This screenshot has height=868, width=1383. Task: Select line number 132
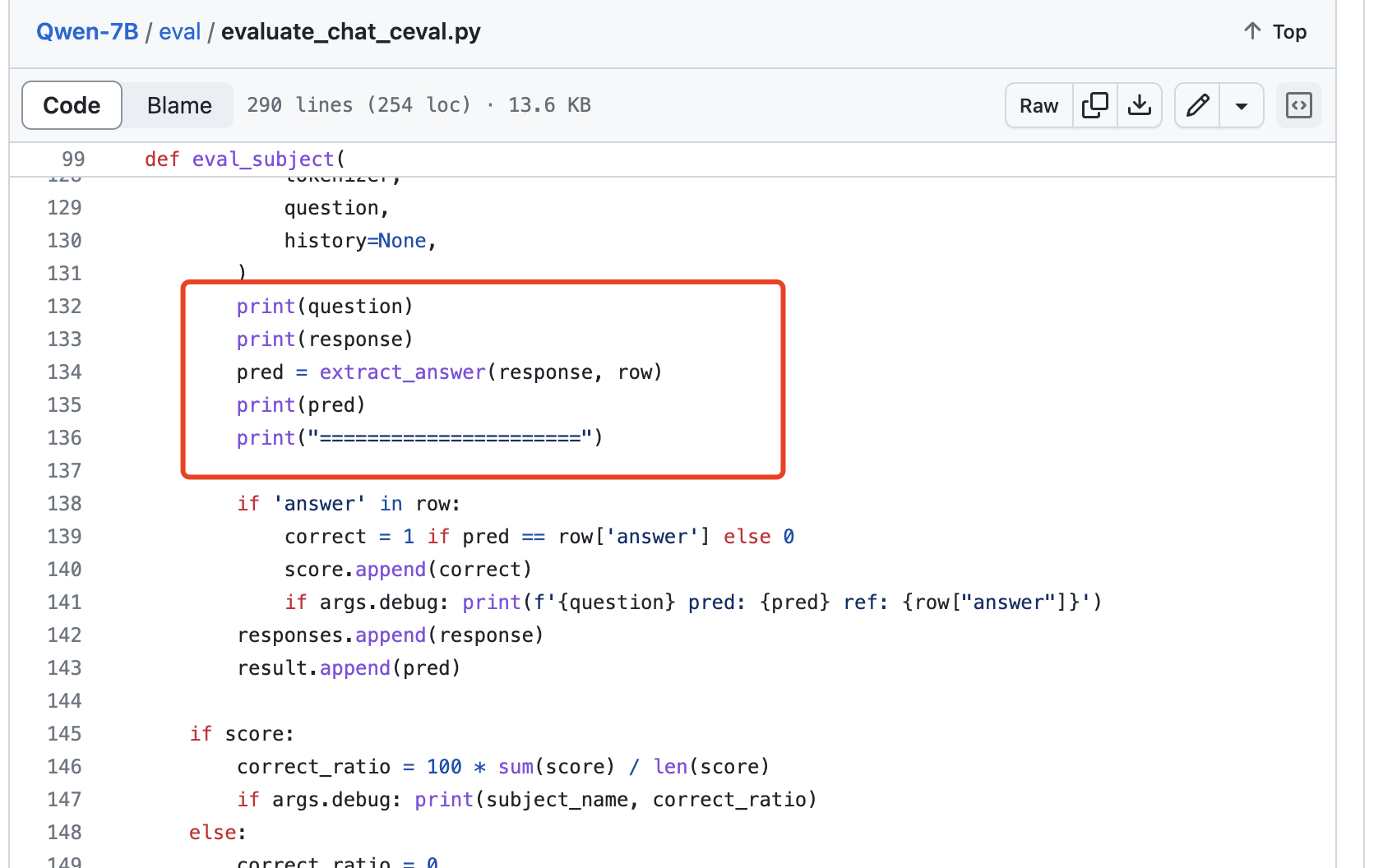tap(64, 306)
